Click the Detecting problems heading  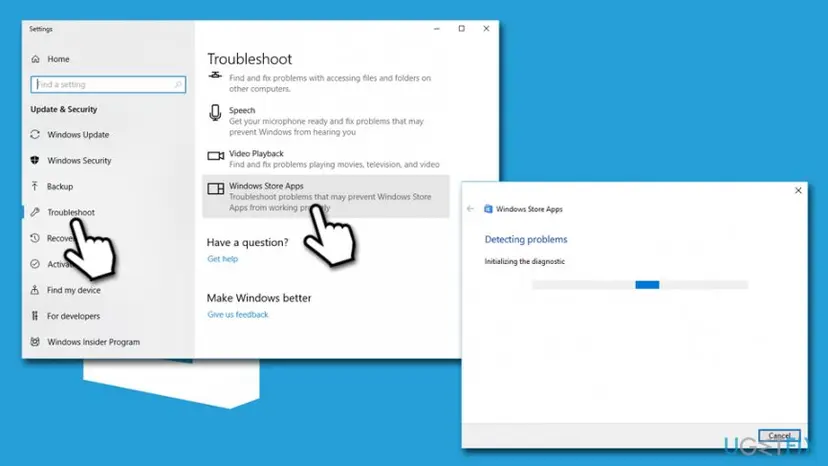tap(526, 239)
